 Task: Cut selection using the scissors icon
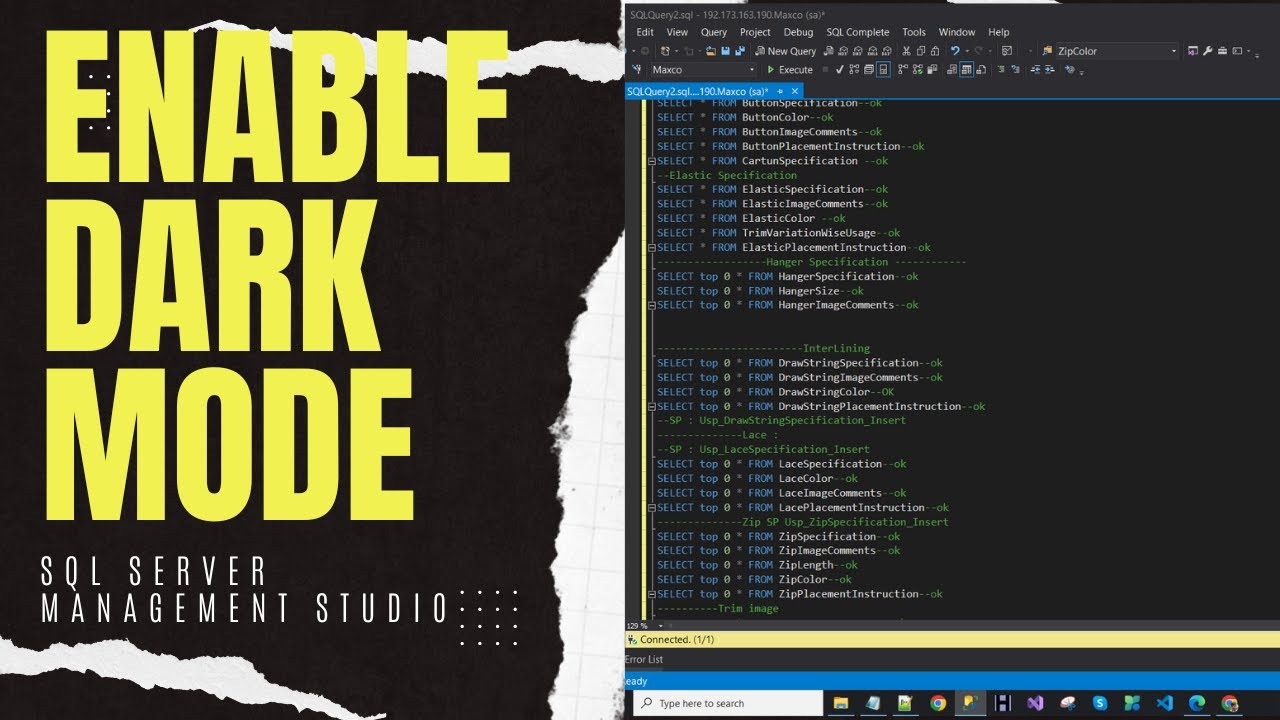point(906,51)
